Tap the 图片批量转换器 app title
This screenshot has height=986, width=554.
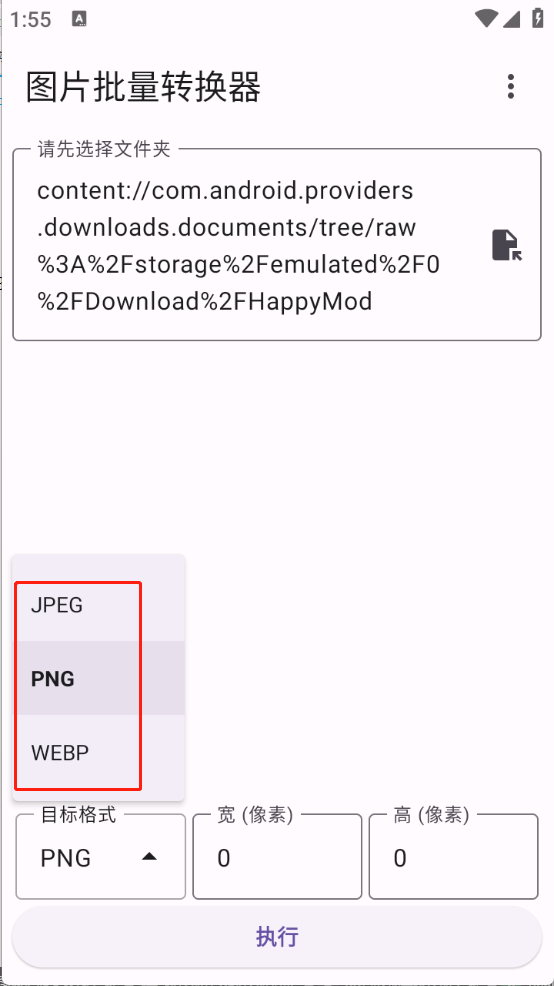[143, 86]
